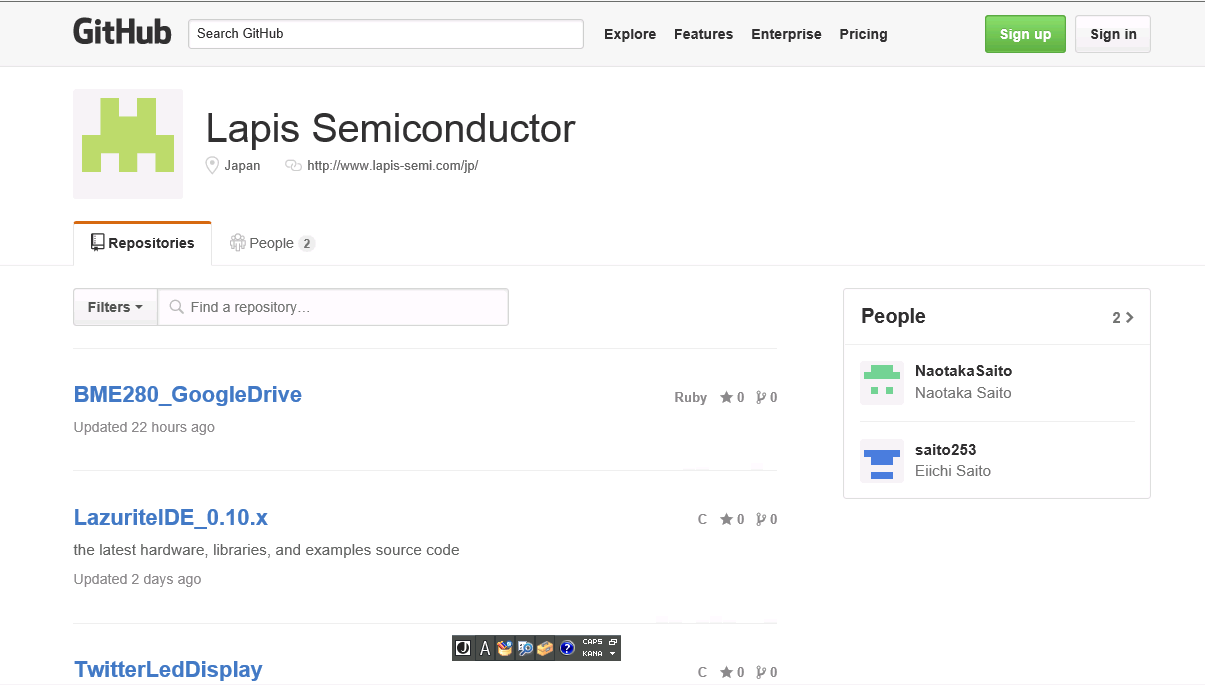Click the IME dictionary search magnifier icon
The width and height of the screenshot is (1205, 685).
click(525, 648)
